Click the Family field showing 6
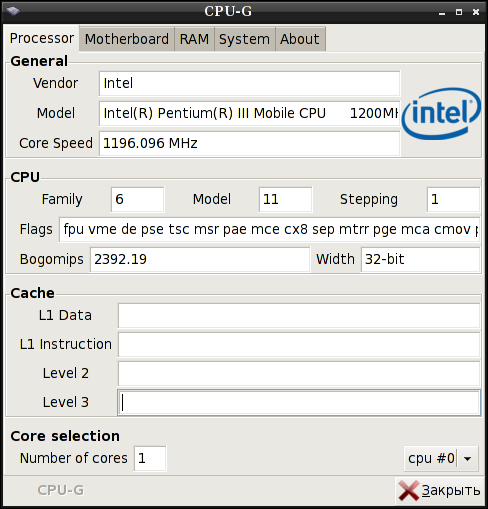This screenshot has height=509, width=488. coord(138,199)
